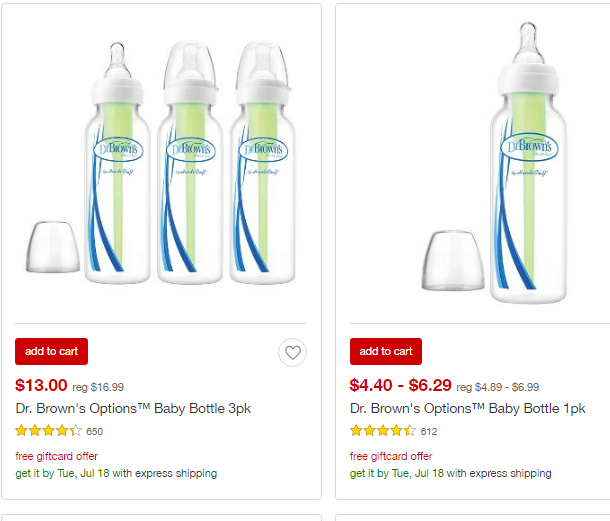Open the 650 reviews count
Screen dimensions: 610x521
95,432
